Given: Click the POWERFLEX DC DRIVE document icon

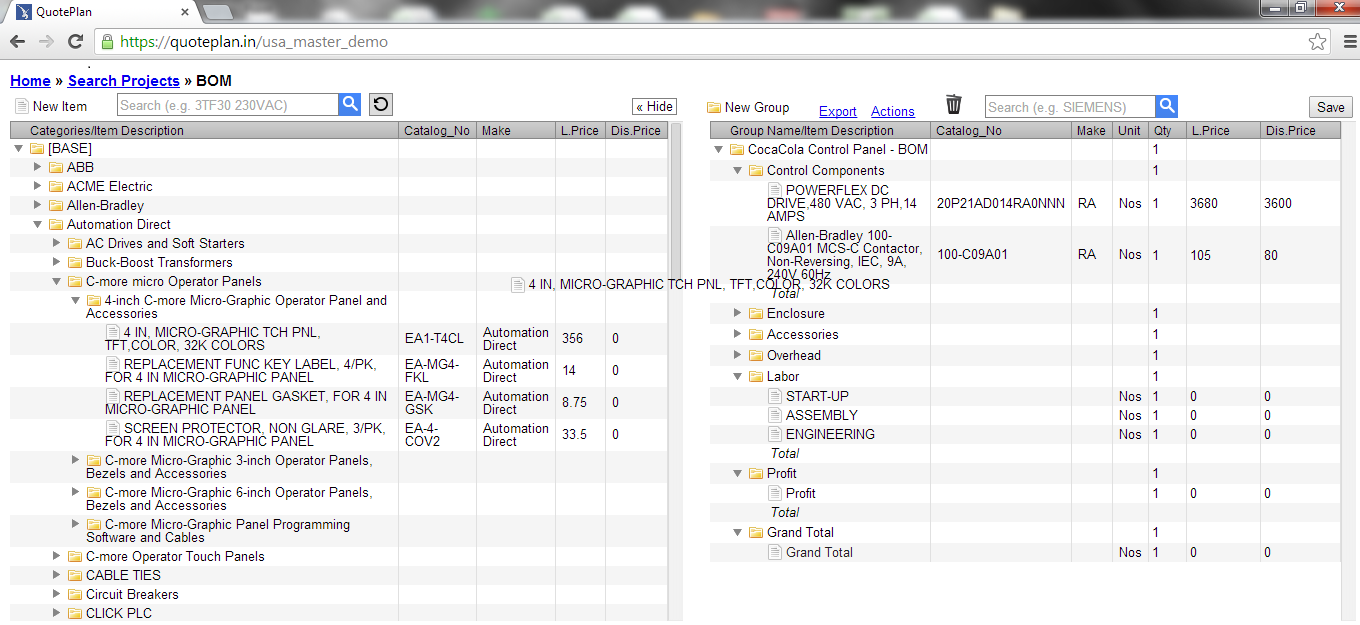Looking at the screenshot, I should pyautogui.click(x=775, y=189).
